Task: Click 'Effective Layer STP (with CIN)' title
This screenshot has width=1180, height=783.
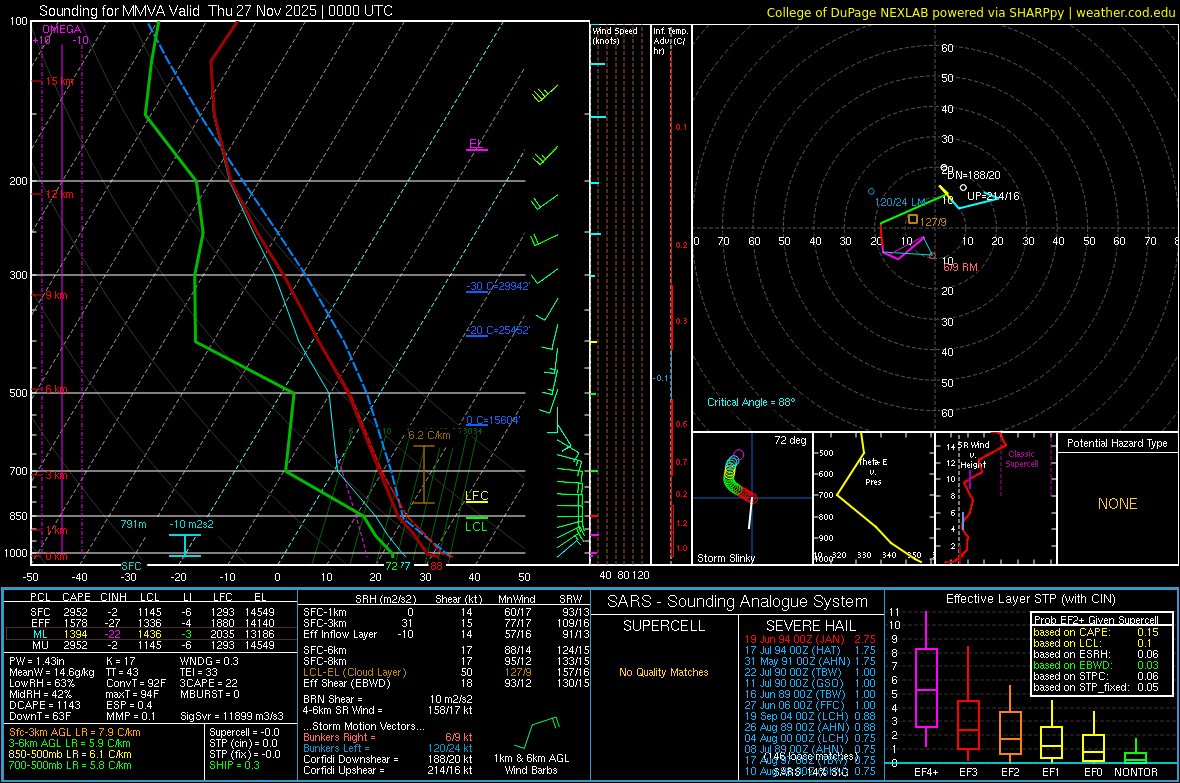Action: point(1030,599)
